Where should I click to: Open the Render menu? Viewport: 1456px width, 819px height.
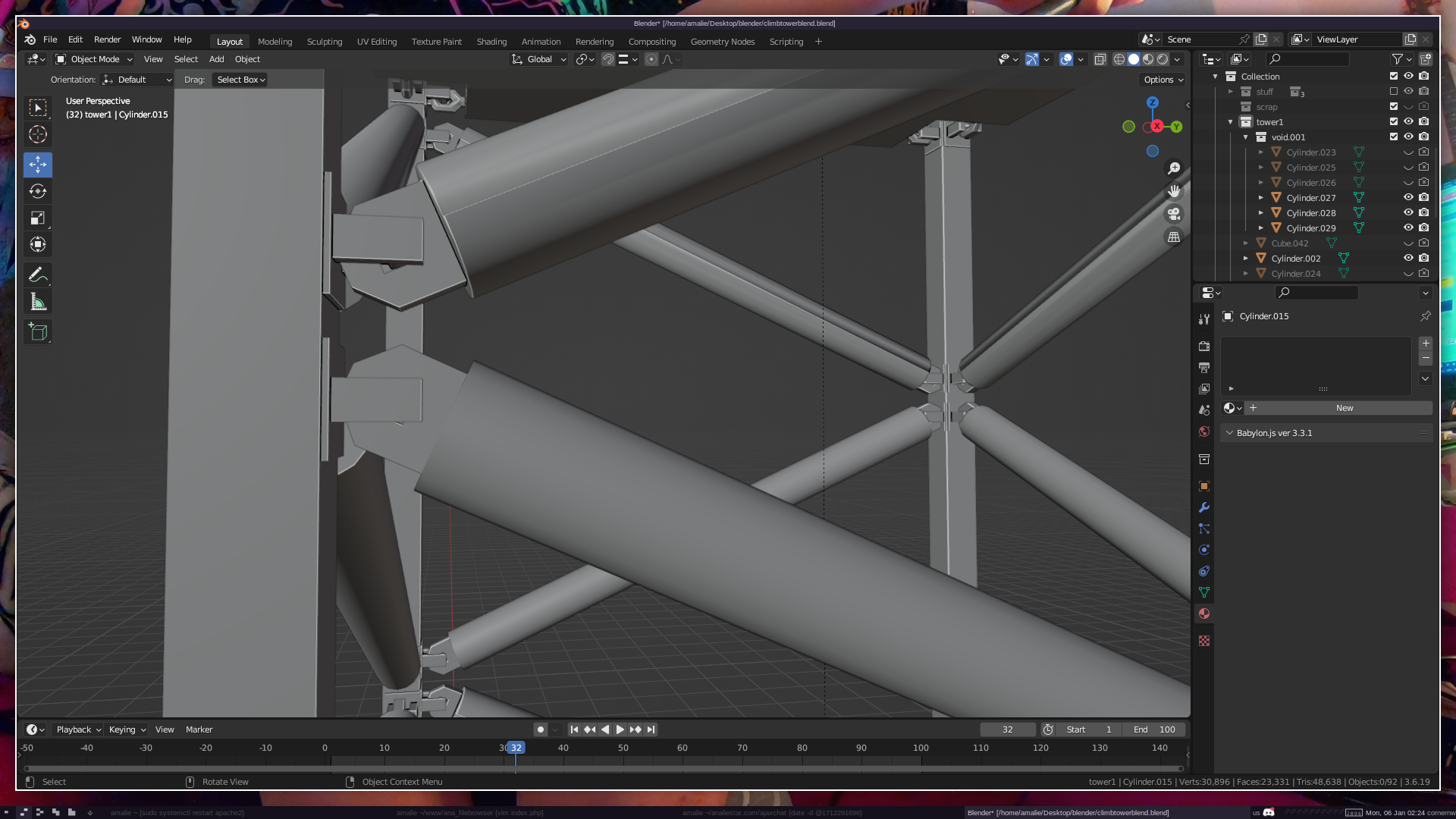(x=107, y=39)
